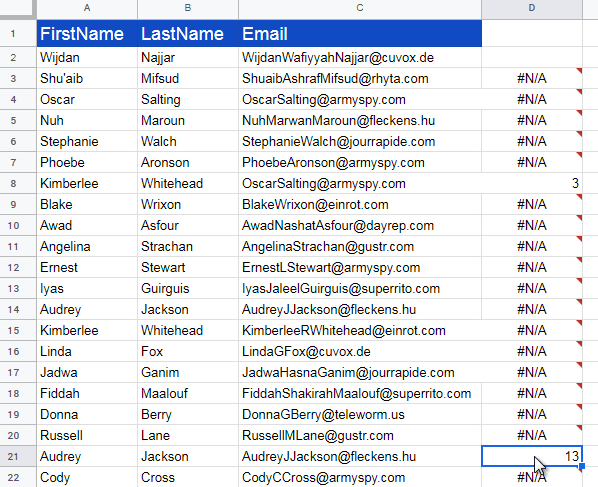
Task: Click cell with first name Nuh
Action: (87, 121)
